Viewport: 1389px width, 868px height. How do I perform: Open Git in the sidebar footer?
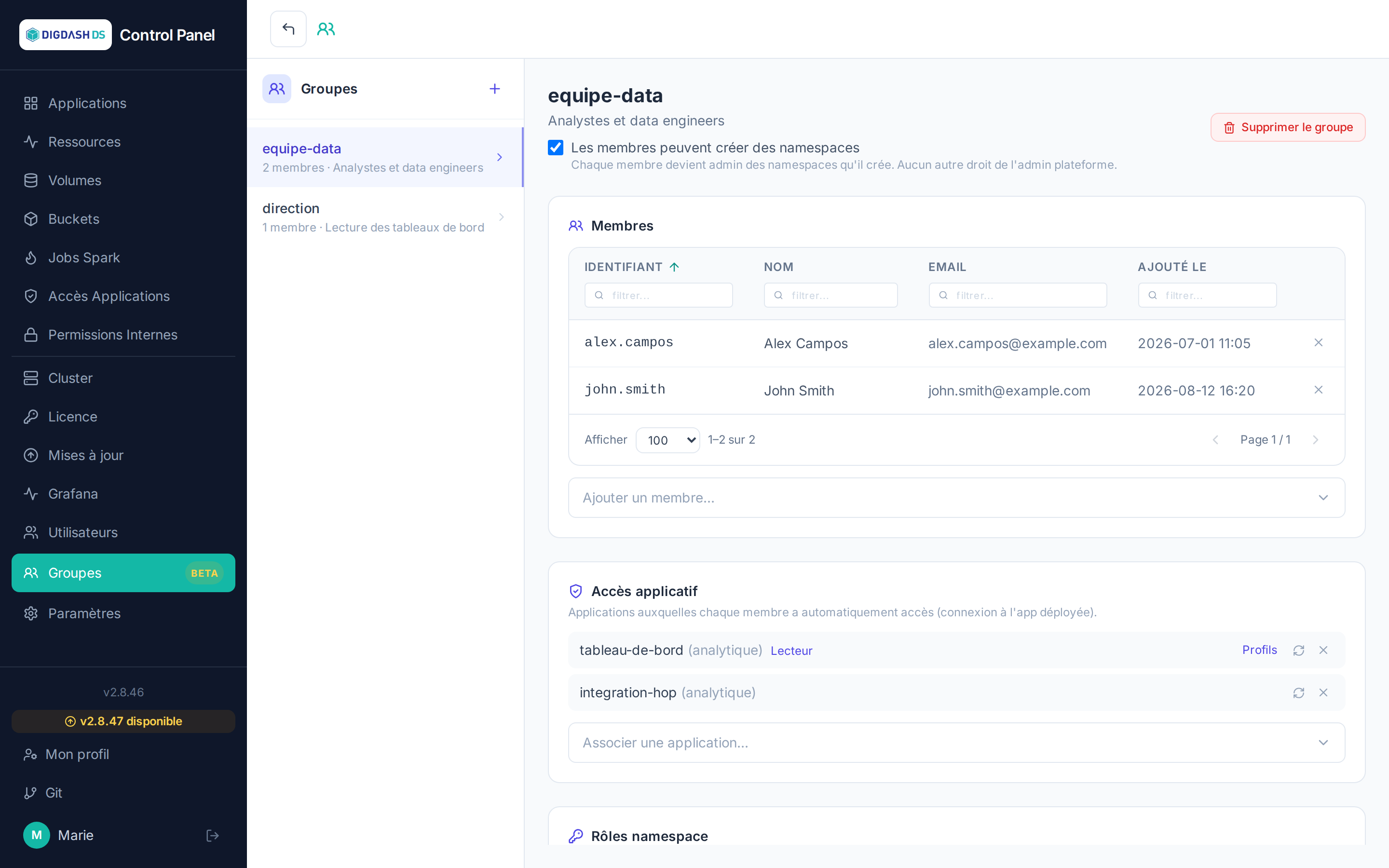[x=123, y=793]
